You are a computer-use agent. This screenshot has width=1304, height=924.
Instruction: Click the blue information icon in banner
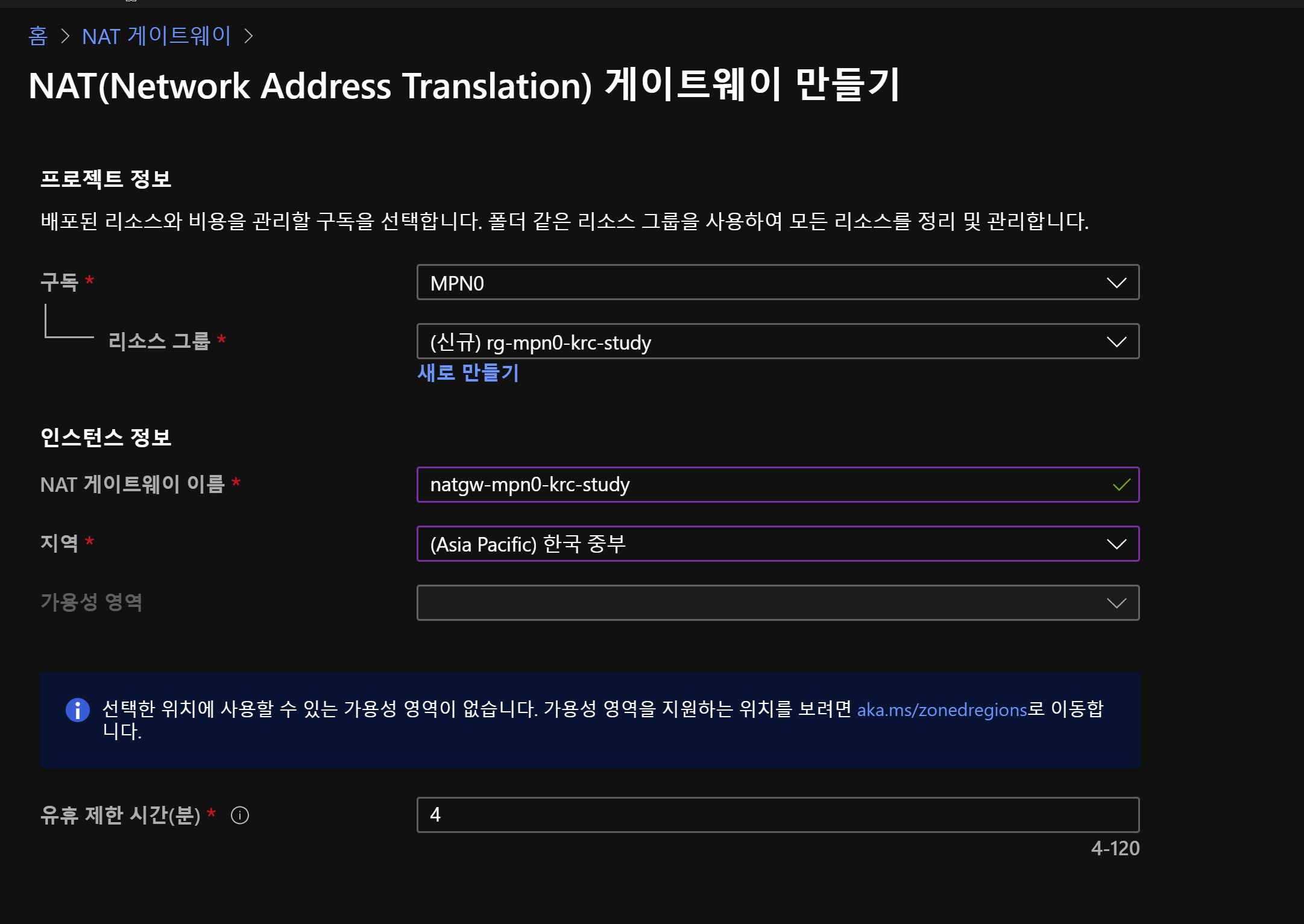point(78,709)
